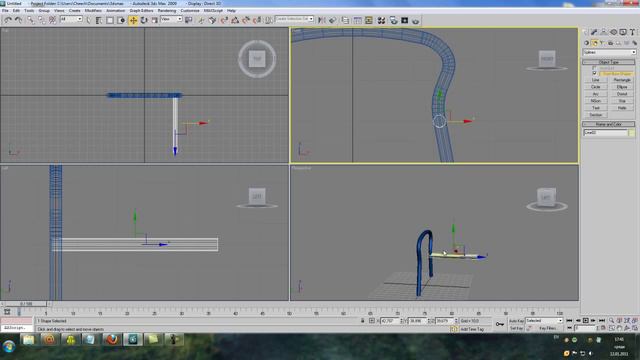Screen dimensions: 640x360
Task: Switch to Modify command panel tab
Action: click(x=594, y=32)
